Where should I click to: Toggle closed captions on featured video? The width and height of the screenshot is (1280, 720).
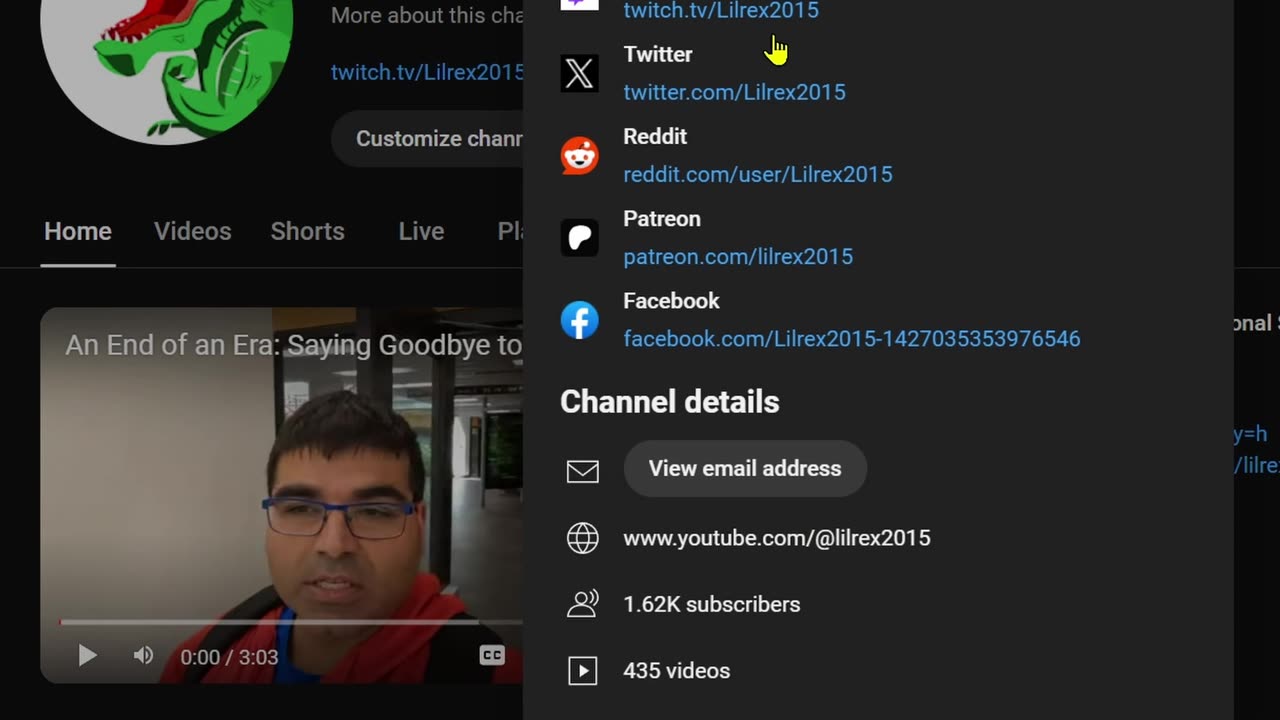(492, 656)
